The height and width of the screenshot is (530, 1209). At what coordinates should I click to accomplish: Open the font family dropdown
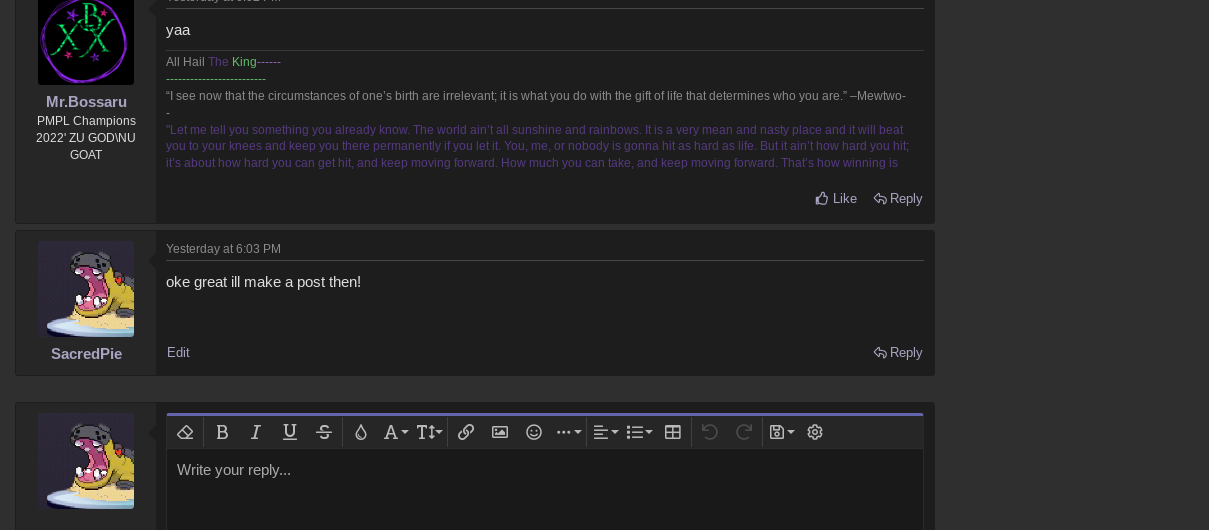pyautogui.click(x=395, y=432)
